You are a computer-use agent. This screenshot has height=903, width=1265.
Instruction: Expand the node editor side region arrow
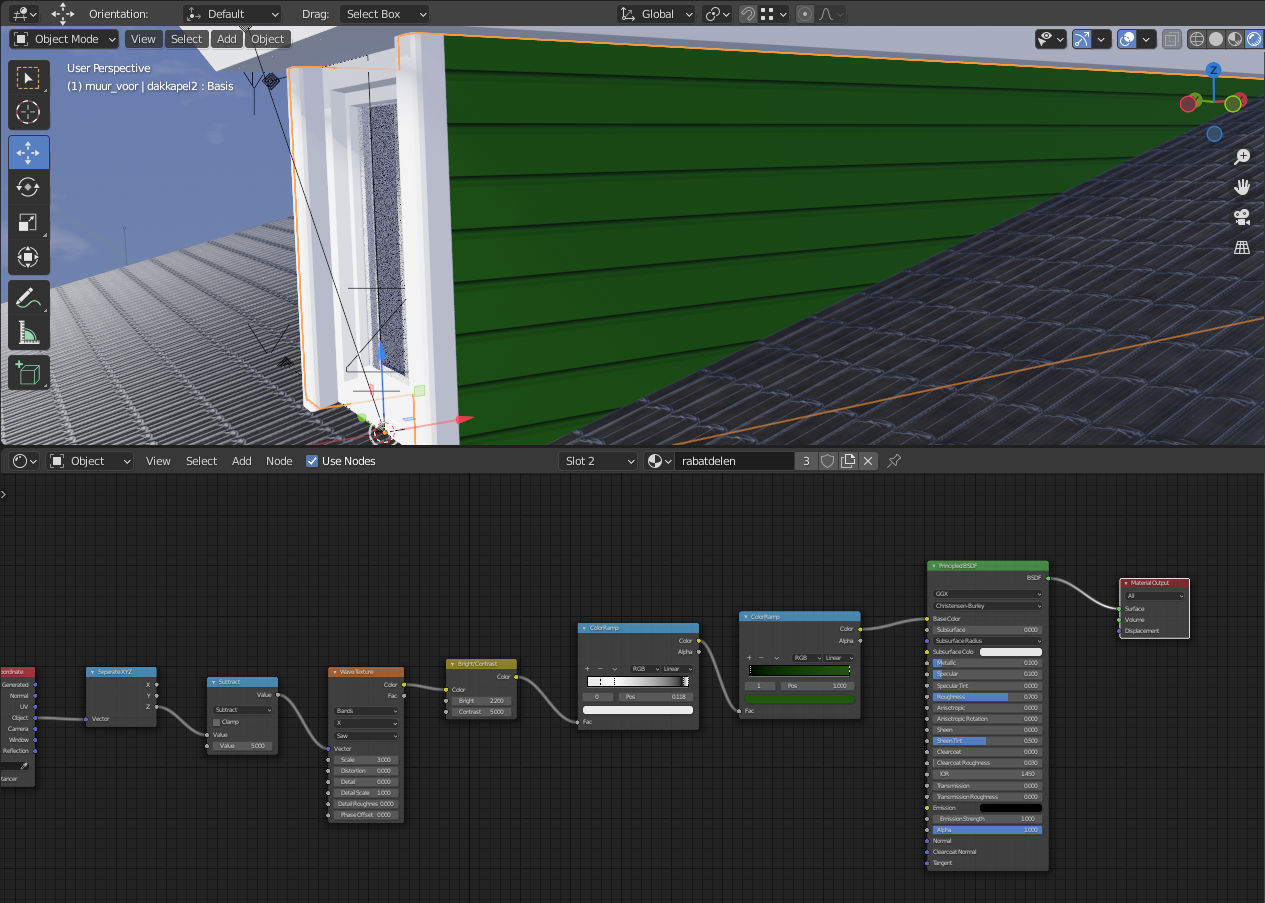click(4, 494)
